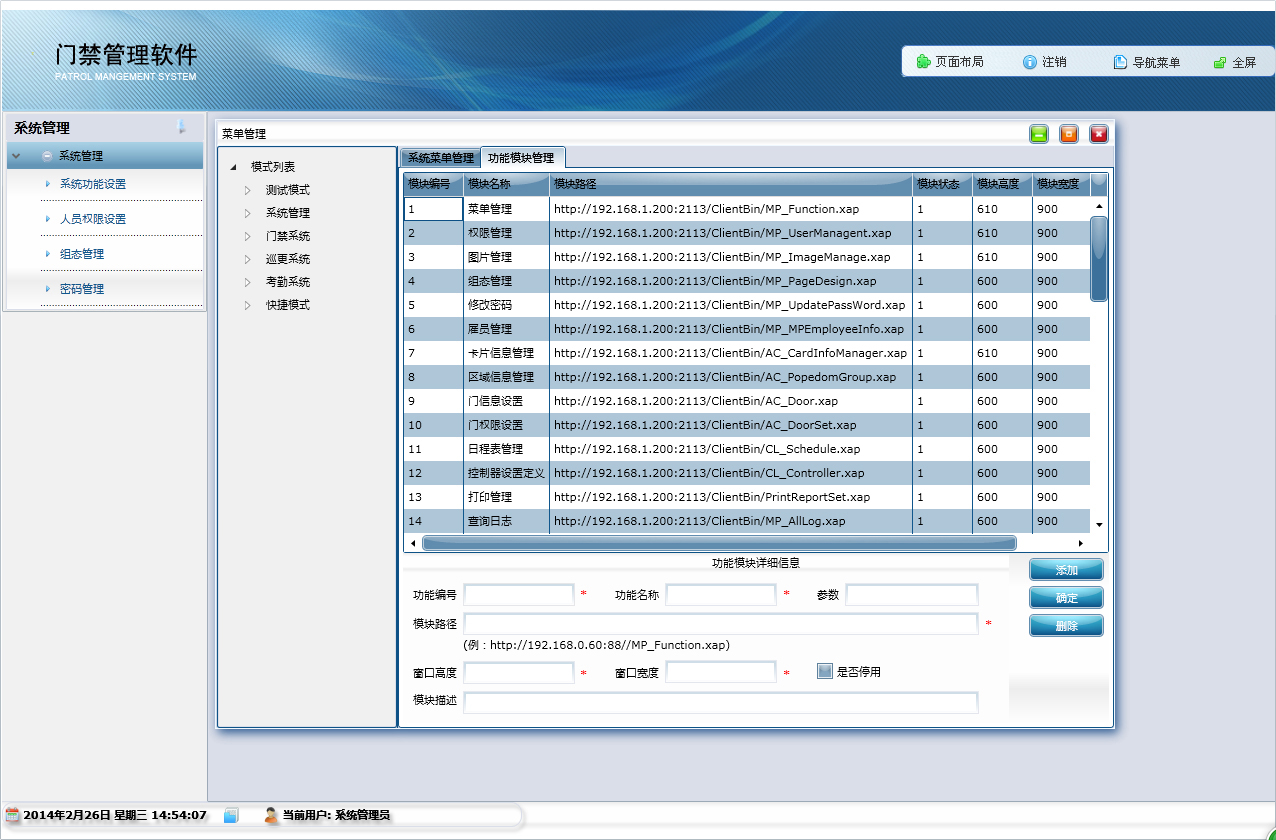1276x840 pixels.
Task: Click the table scroll up arrow
Action: [x=1099, y=206]
